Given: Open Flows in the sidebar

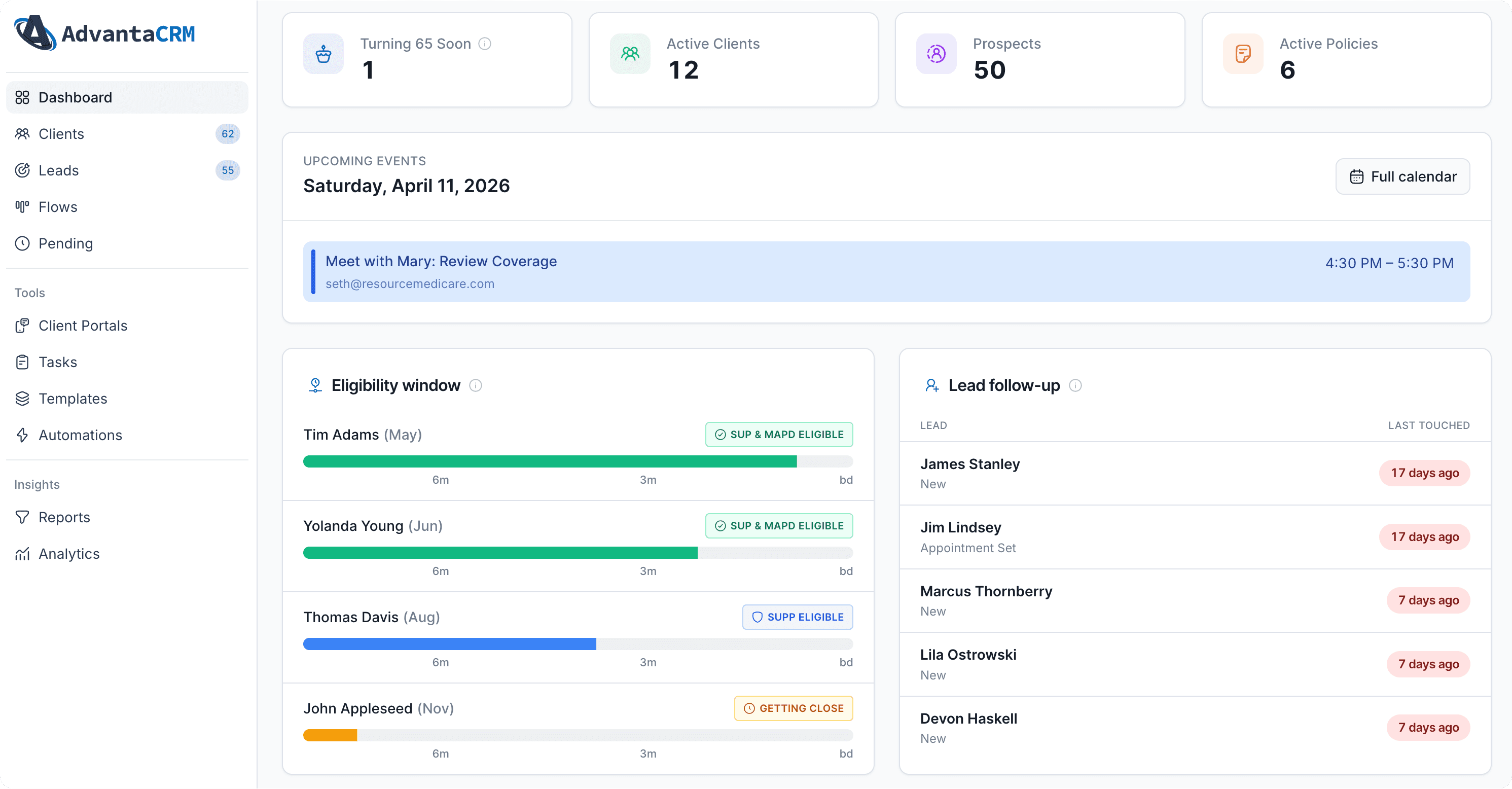Looking at the screenshot, I should point(127,207).
